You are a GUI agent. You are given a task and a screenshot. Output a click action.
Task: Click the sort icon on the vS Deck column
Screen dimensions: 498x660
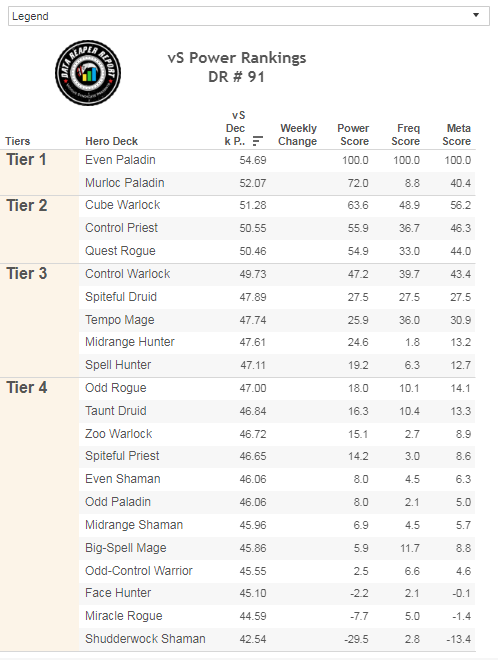pos(257,141)
